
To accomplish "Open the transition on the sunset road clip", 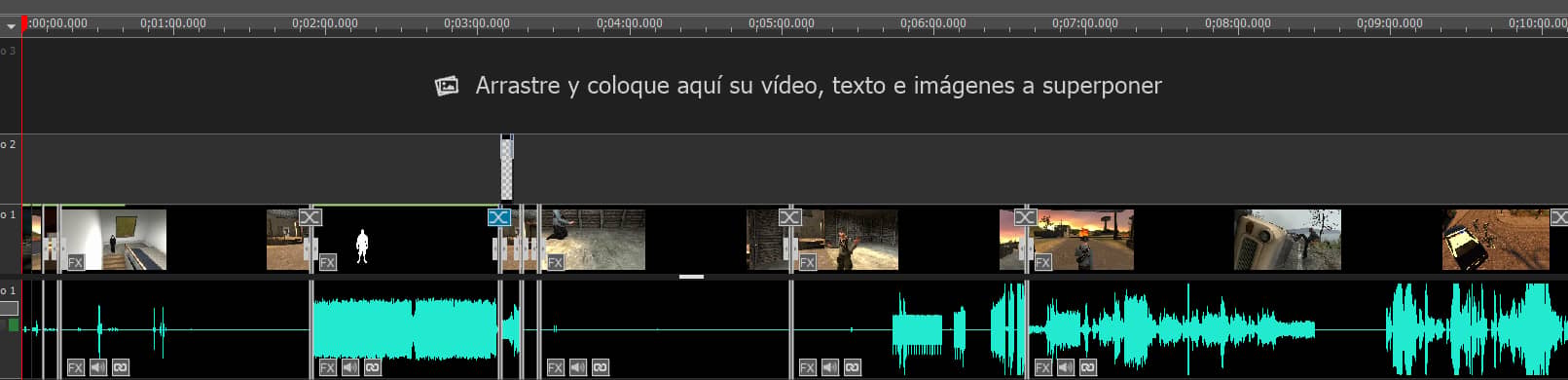I will [x=1025, y=217].
